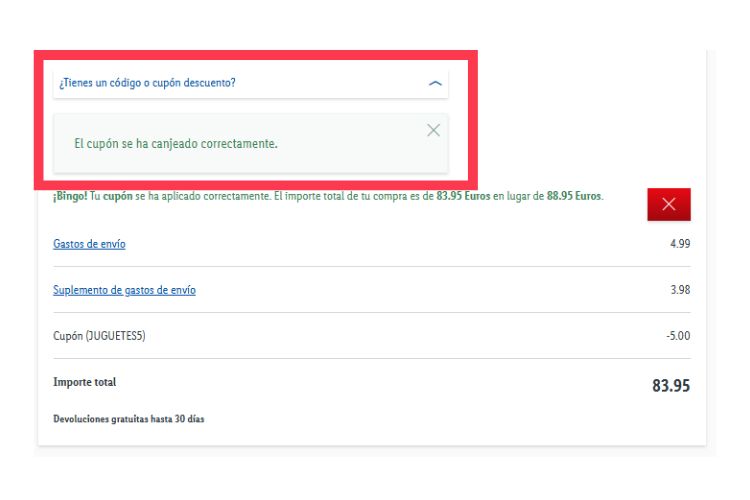Click the 'El cupón se ha canjeado correctamente' message
Viewport: 750px width, 500px height.
[x=176, y=144]
